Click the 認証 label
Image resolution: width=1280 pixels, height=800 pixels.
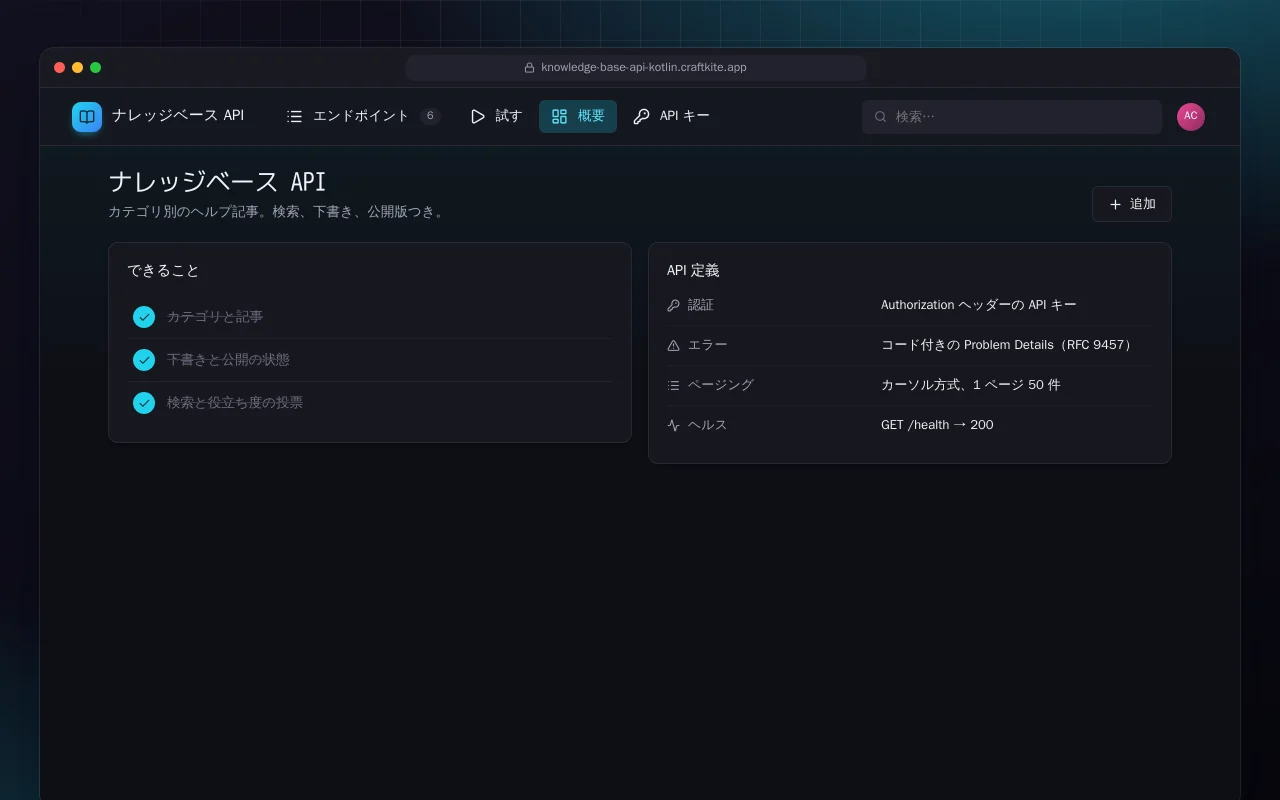click(x=701, y=305)
